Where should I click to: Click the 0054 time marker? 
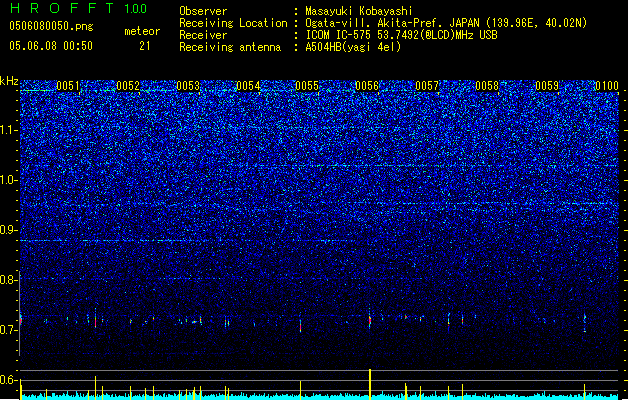(x=248, y=85)
